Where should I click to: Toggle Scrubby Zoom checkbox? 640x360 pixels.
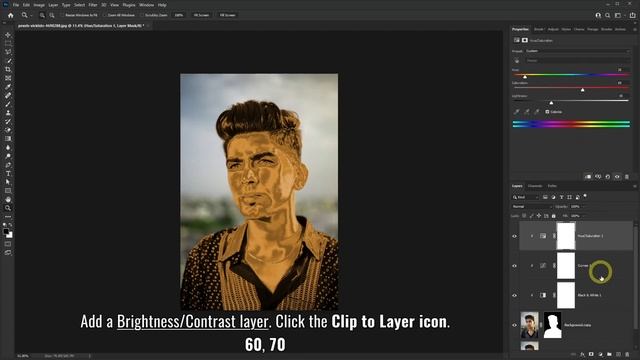(143, 15)
